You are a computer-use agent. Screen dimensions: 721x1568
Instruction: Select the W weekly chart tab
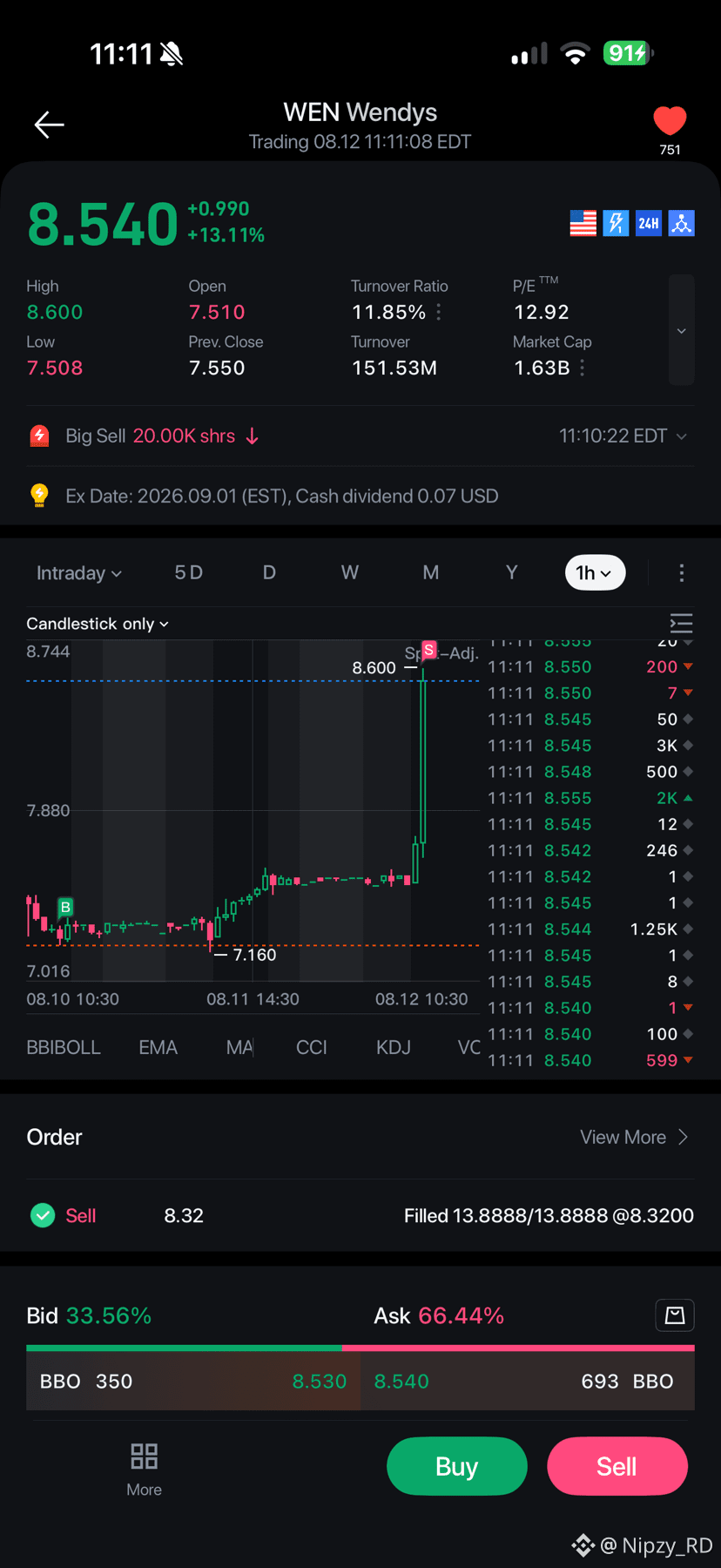349,572
